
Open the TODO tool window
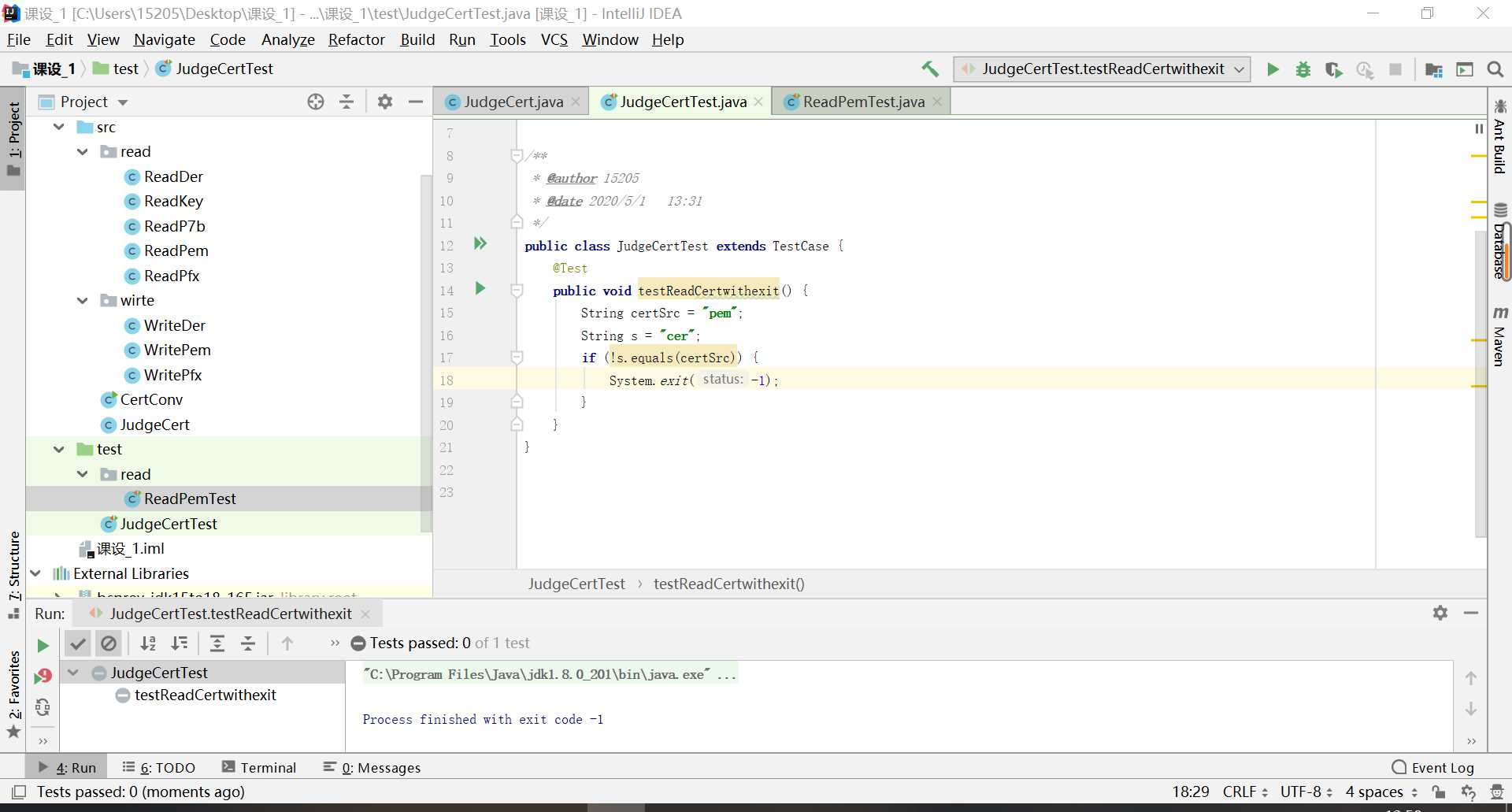[158, 767]
